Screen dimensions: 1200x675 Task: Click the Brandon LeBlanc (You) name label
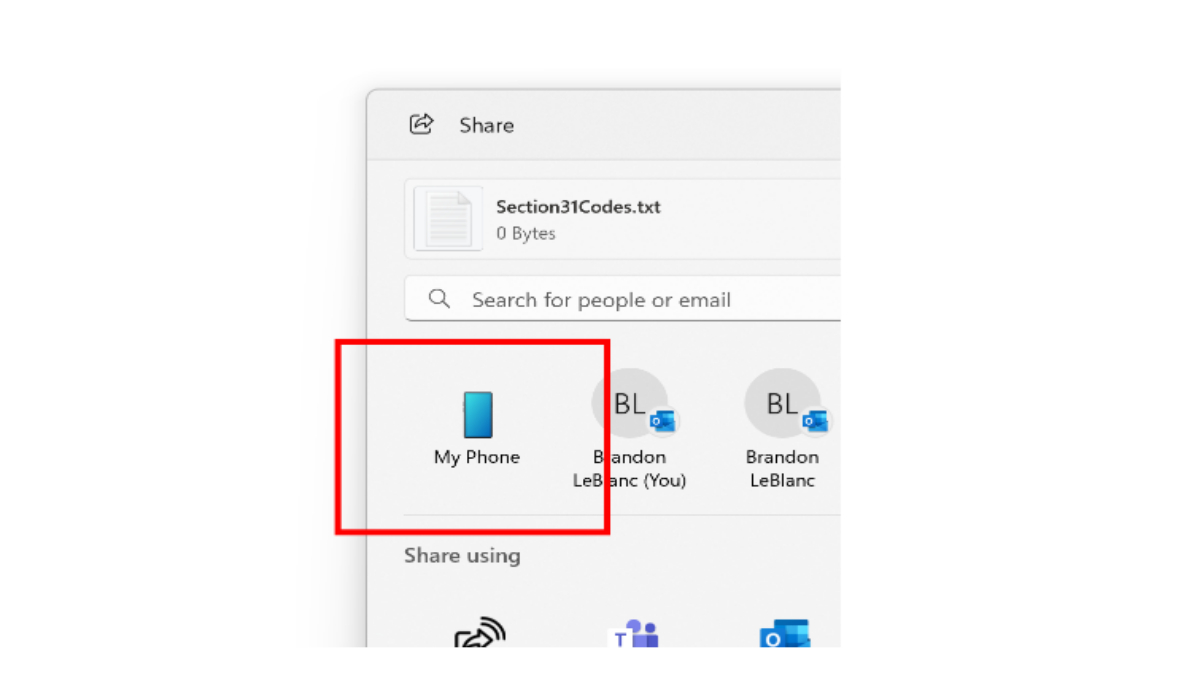tap(629, 468)
